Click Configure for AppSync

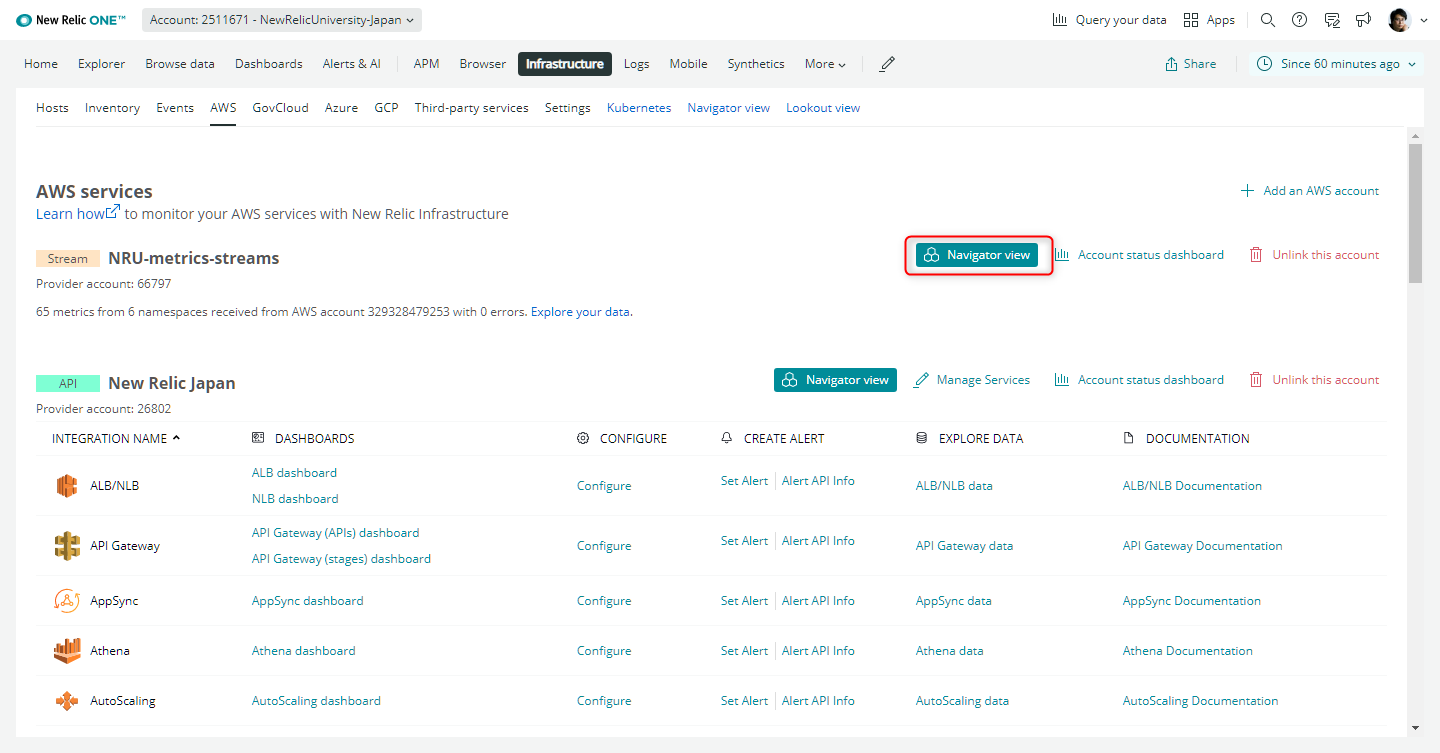[x=604, y=601]
